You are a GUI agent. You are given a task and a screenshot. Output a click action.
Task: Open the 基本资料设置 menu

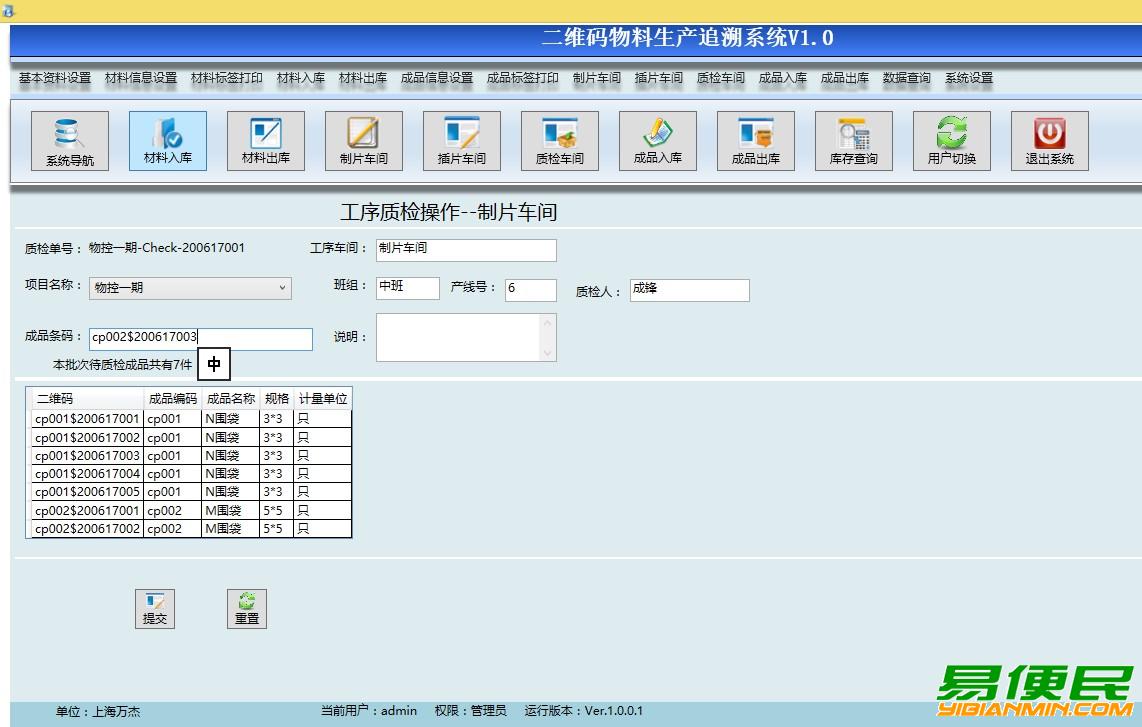click(54, 78)
